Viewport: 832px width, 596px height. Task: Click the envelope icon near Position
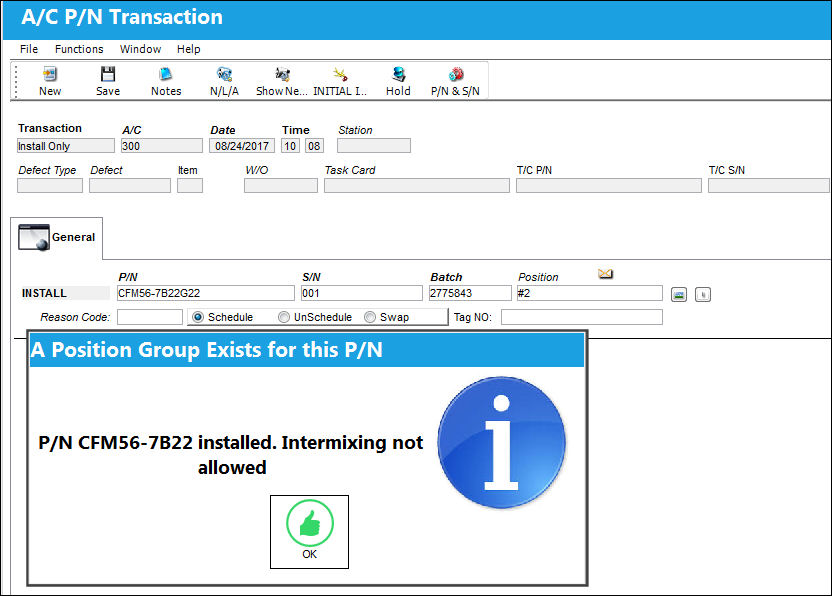(x=605, y=274)
